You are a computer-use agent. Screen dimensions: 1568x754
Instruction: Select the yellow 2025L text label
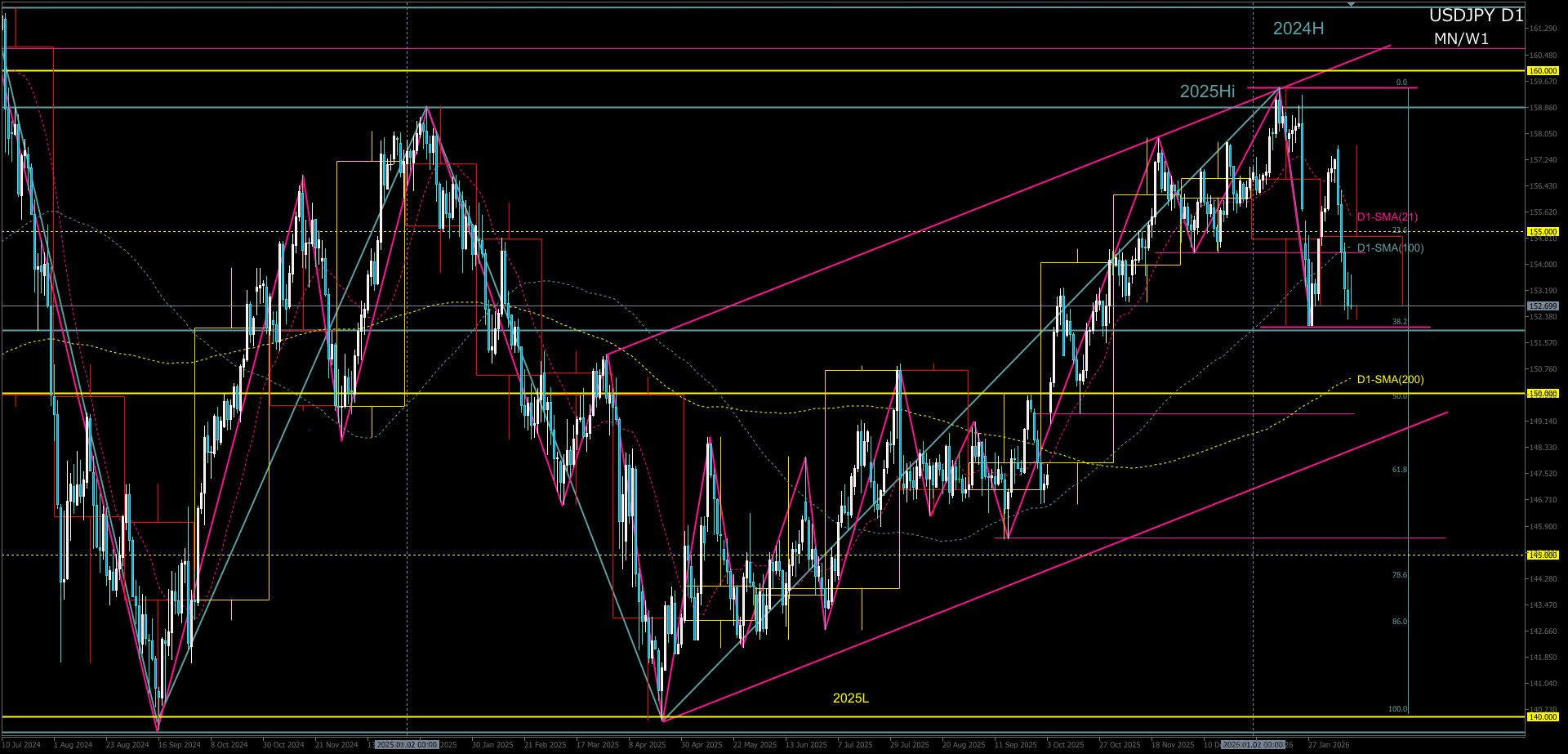click(x=850, y=698)
